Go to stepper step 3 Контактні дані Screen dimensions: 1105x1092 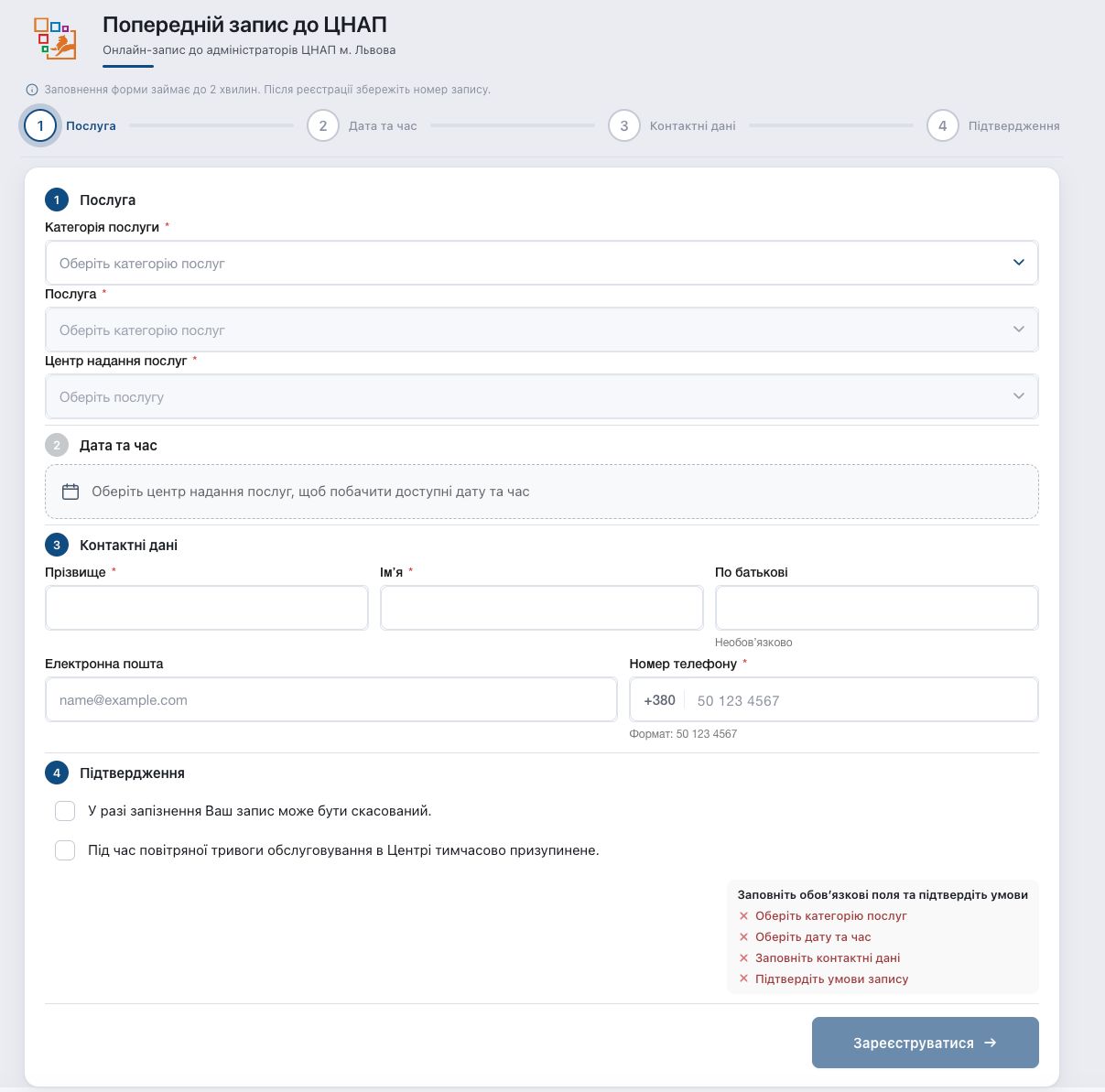(672, 125)
